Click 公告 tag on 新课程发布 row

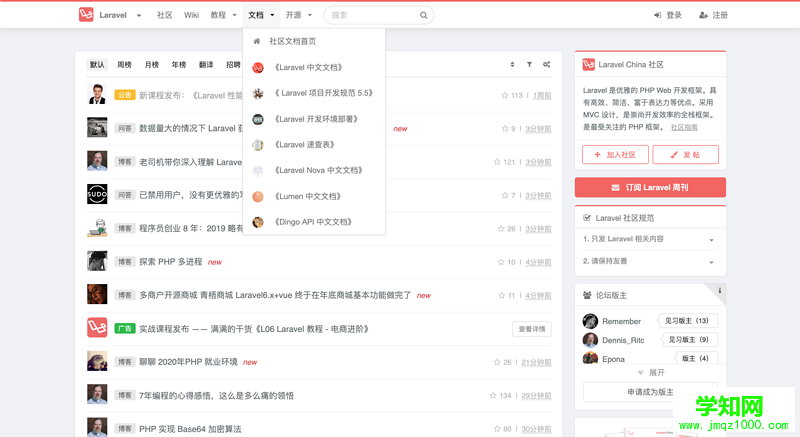pyautogui.click(x=124, y=95)
